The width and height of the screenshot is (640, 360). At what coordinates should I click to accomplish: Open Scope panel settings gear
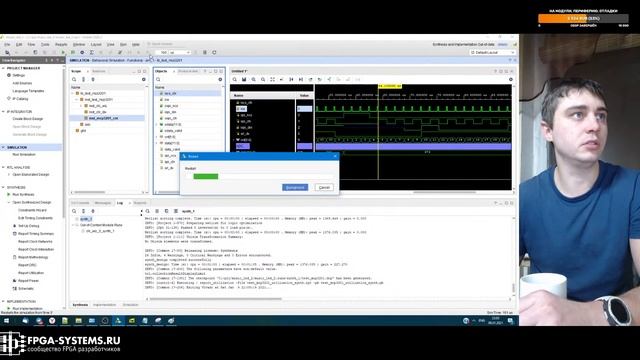click(144, 80)
